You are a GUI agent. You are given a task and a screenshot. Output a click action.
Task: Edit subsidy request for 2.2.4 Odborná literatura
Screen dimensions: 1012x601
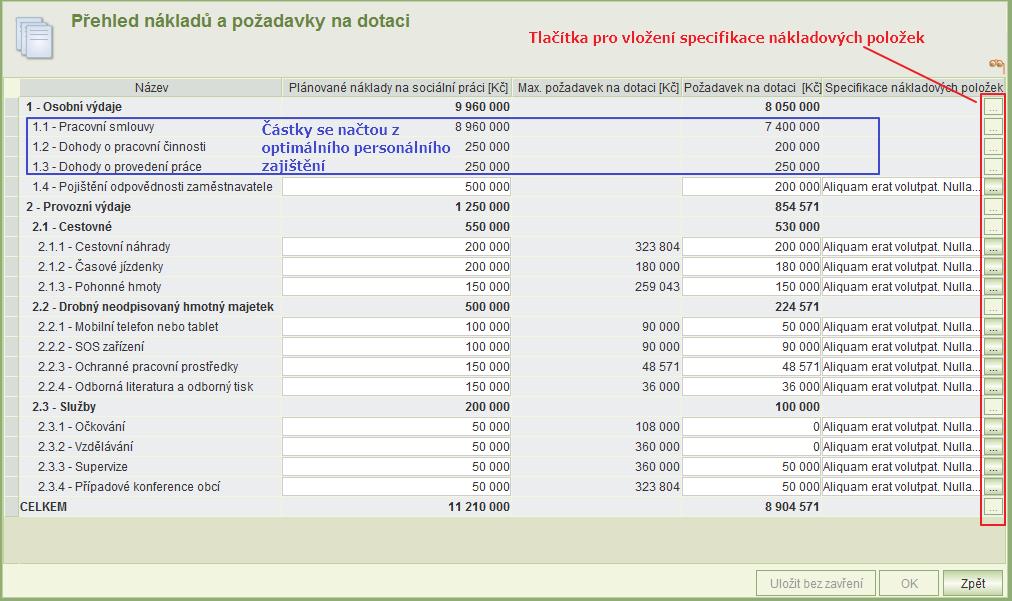click(751, 387)
